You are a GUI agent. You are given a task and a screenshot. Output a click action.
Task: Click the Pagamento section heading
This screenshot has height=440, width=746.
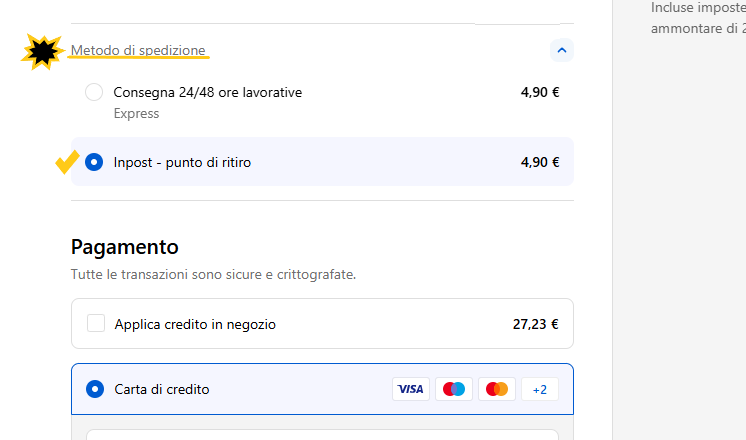point(124,246)
